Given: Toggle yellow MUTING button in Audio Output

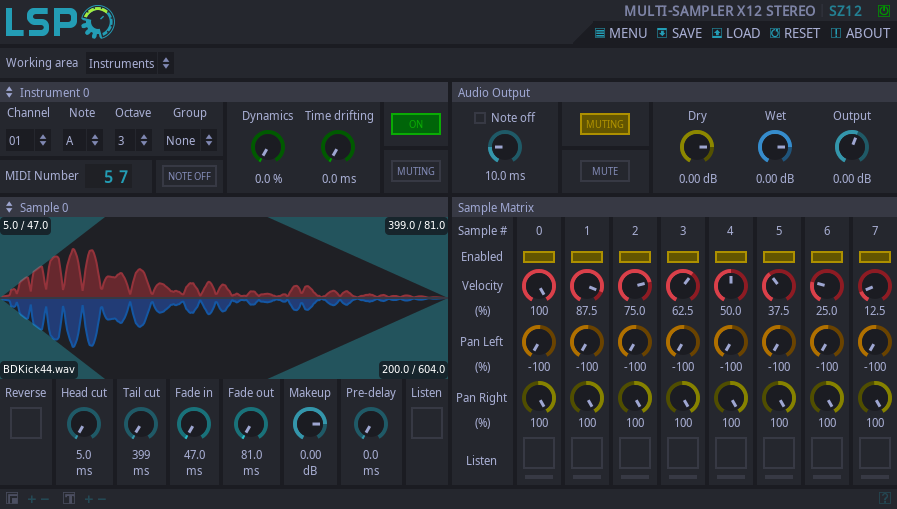Looking at the screenshot, I should 605,124.
